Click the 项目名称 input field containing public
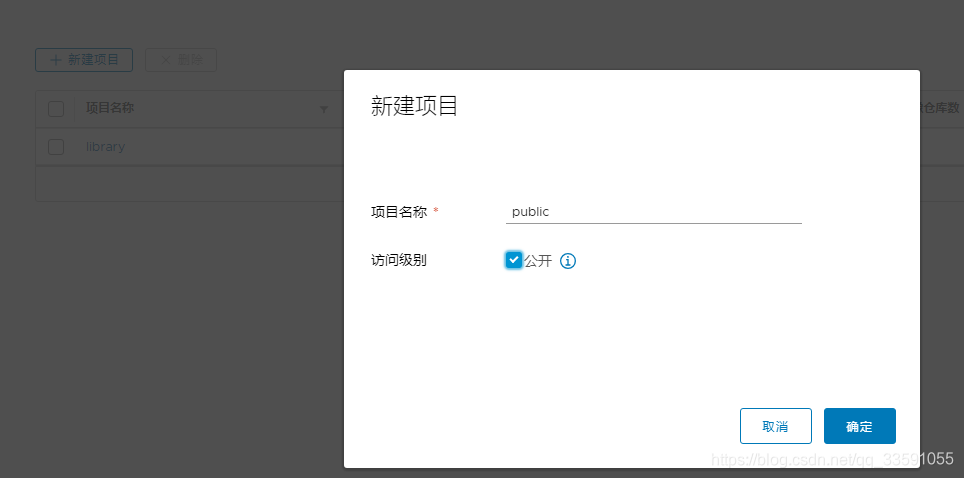Screen dimensions: 964x478 (654, 212)
